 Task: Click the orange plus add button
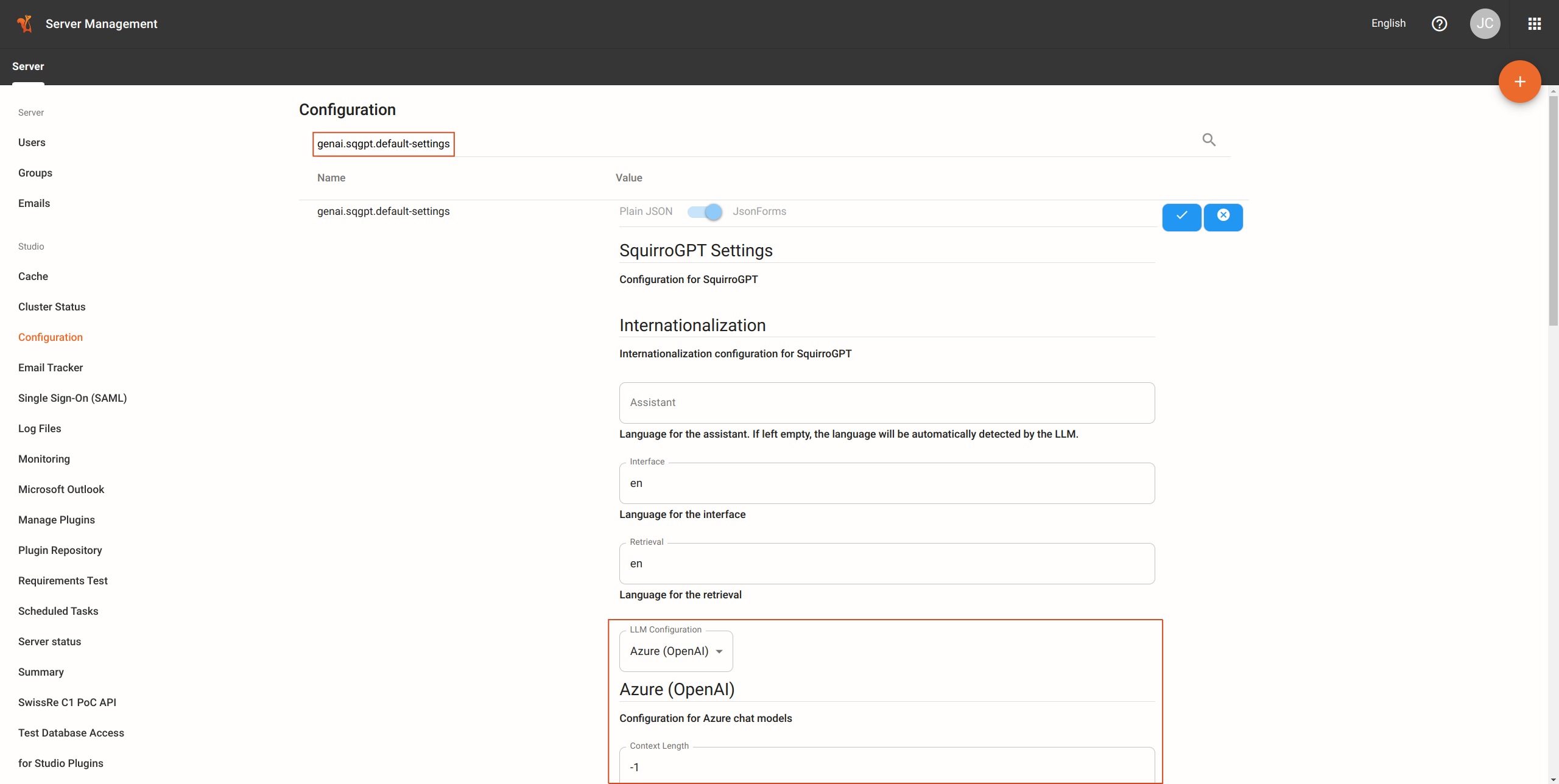click(1519, 82)
